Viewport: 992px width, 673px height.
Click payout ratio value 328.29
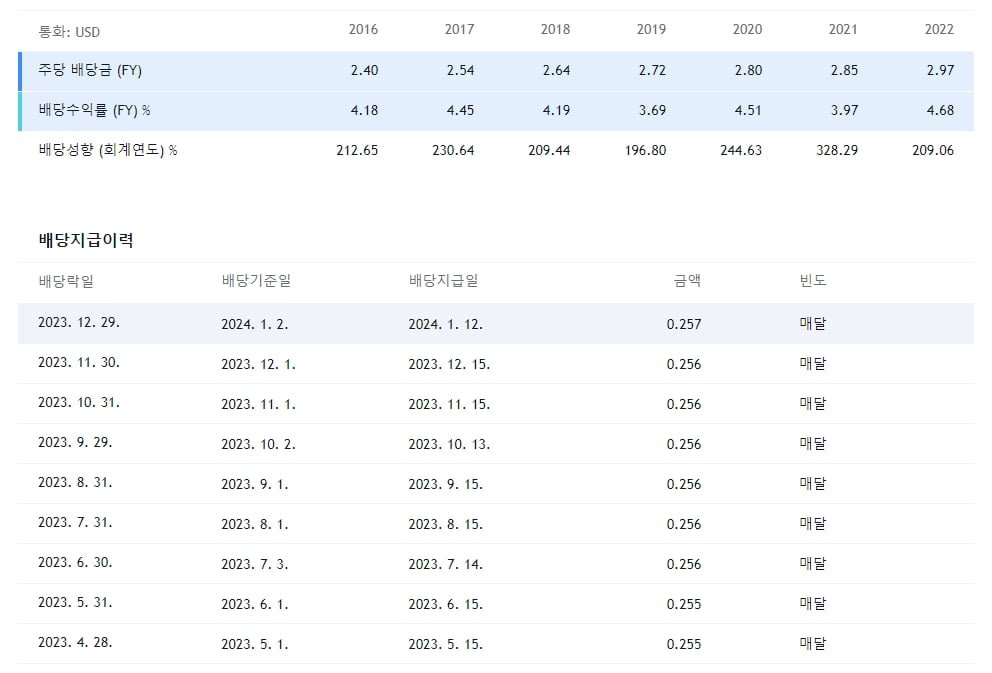(x=838, y=151)
